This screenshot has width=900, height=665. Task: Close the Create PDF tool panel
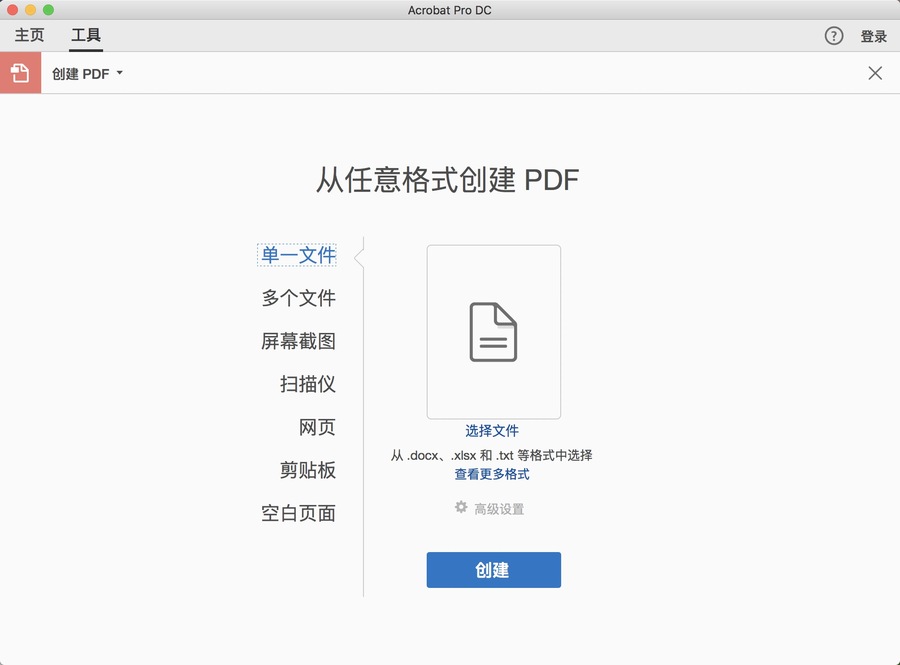[875, 73]
